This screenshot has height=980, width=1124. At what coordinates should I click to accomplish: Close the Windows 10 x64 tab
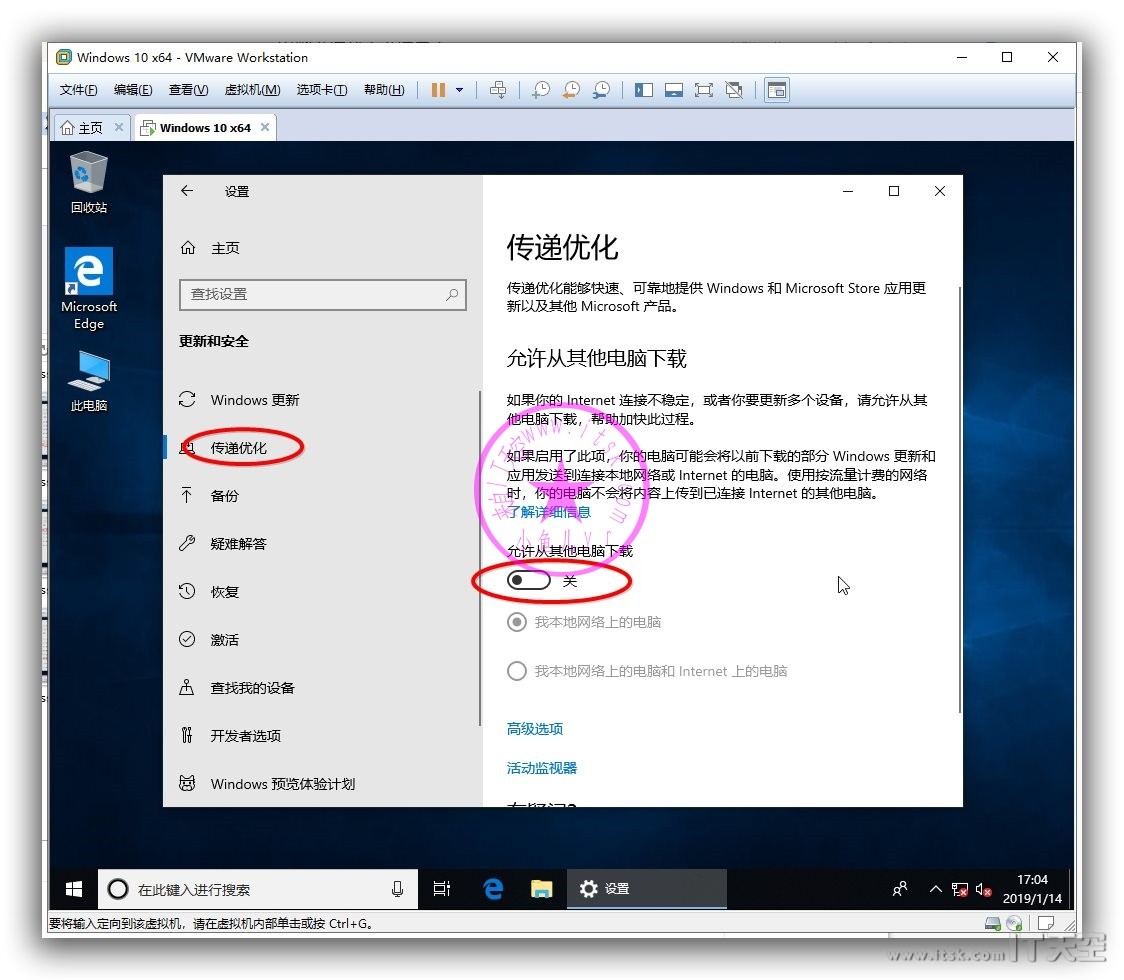pos(265,127)
